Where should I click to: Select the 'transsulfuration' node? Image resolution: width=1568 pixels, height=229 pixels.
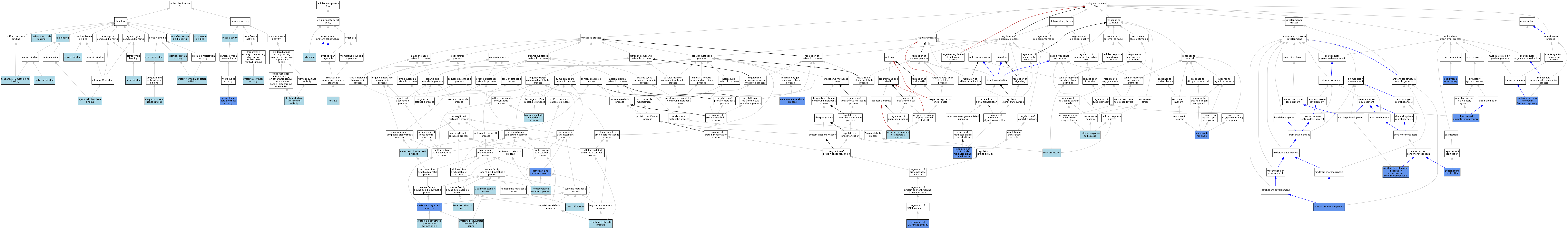click(x=575, y=207)
